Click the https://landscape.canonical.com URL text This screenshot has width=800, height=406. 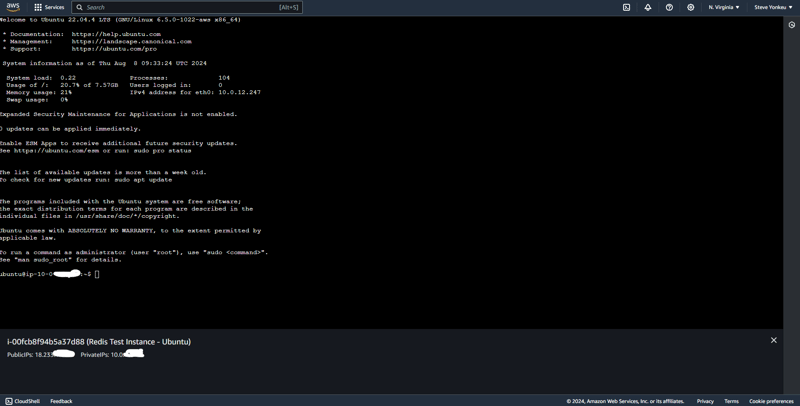[x=132, y=42]
